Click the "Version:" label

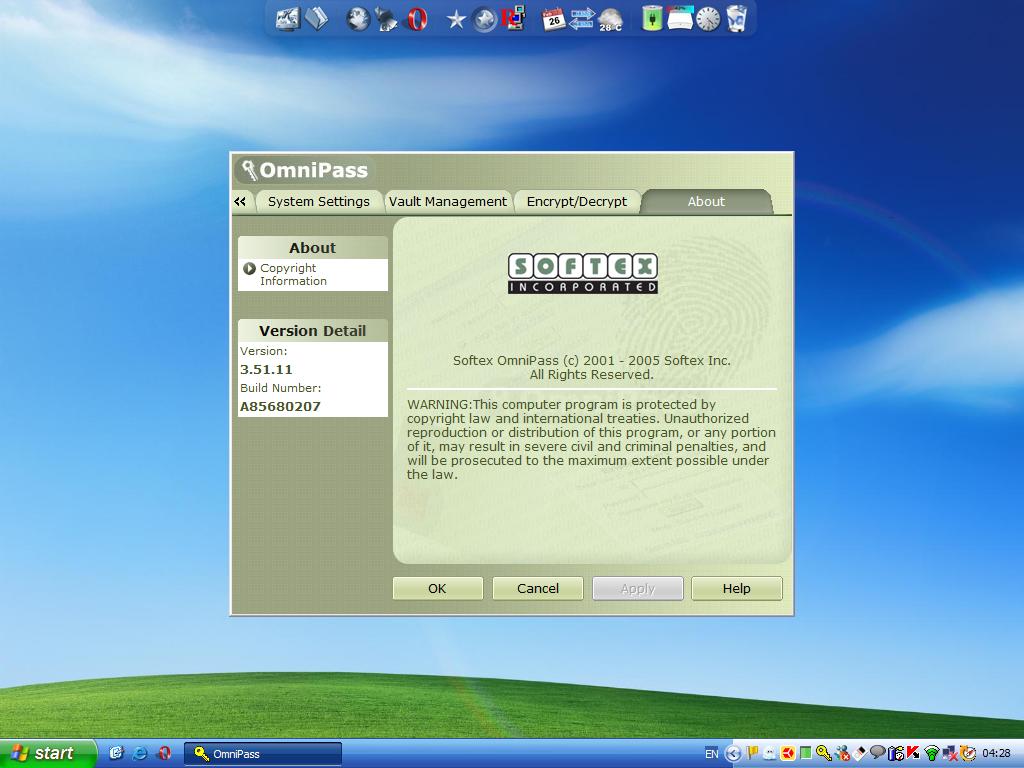(x=263, y=351)
